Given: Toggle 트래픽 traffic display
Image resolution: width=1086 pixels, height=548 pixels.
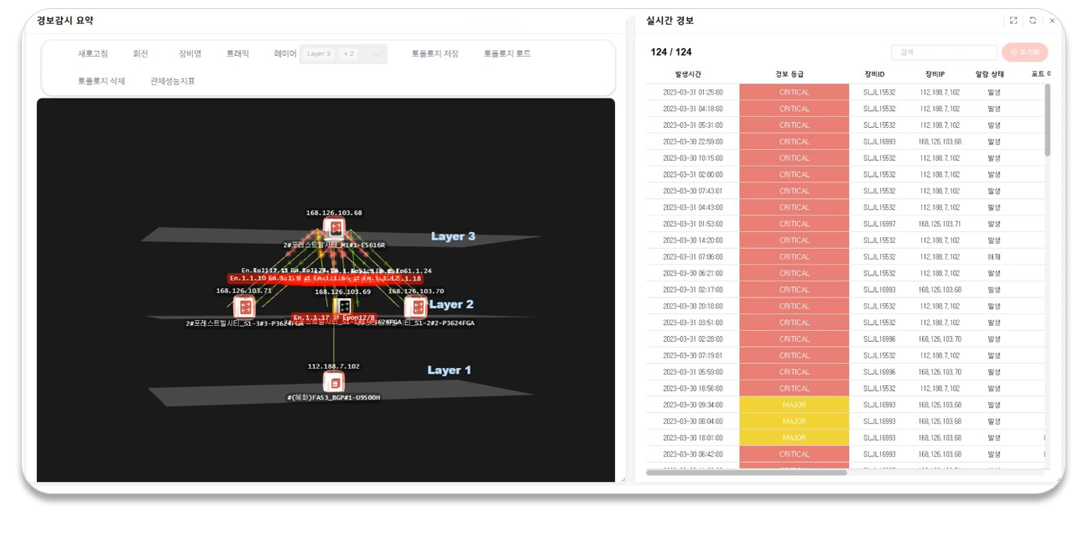Looking at the screenshot, I should [x=238, y=53].
